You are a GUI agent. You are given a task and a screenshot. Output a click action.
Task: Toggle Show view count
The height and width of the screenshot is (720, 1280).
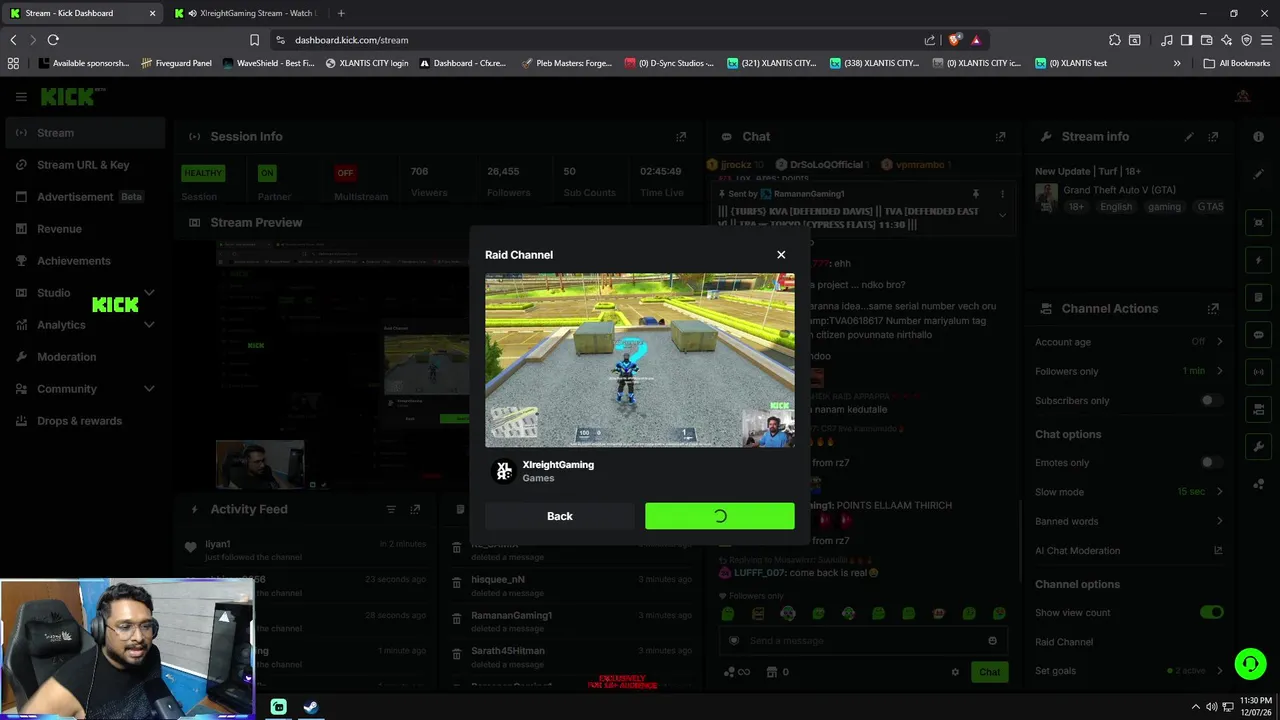coord(1211,613)
